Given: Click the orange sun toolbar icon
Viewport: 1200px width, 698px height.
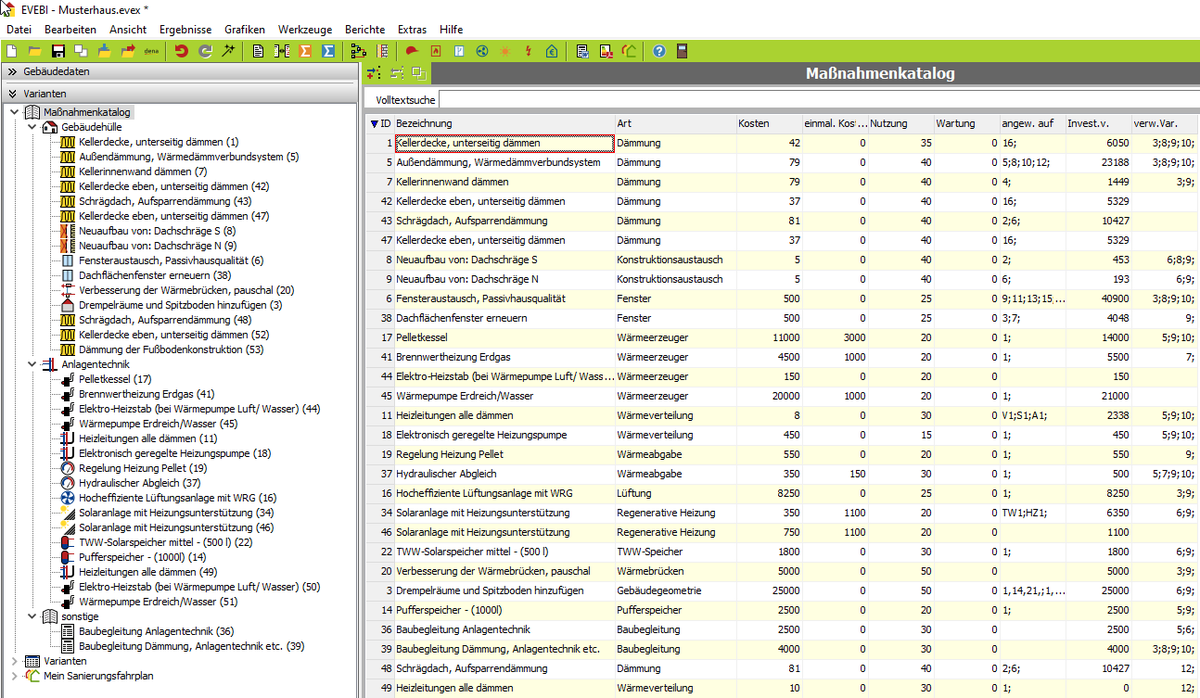Looking at the screenshot, I should (x=505, y=50).
